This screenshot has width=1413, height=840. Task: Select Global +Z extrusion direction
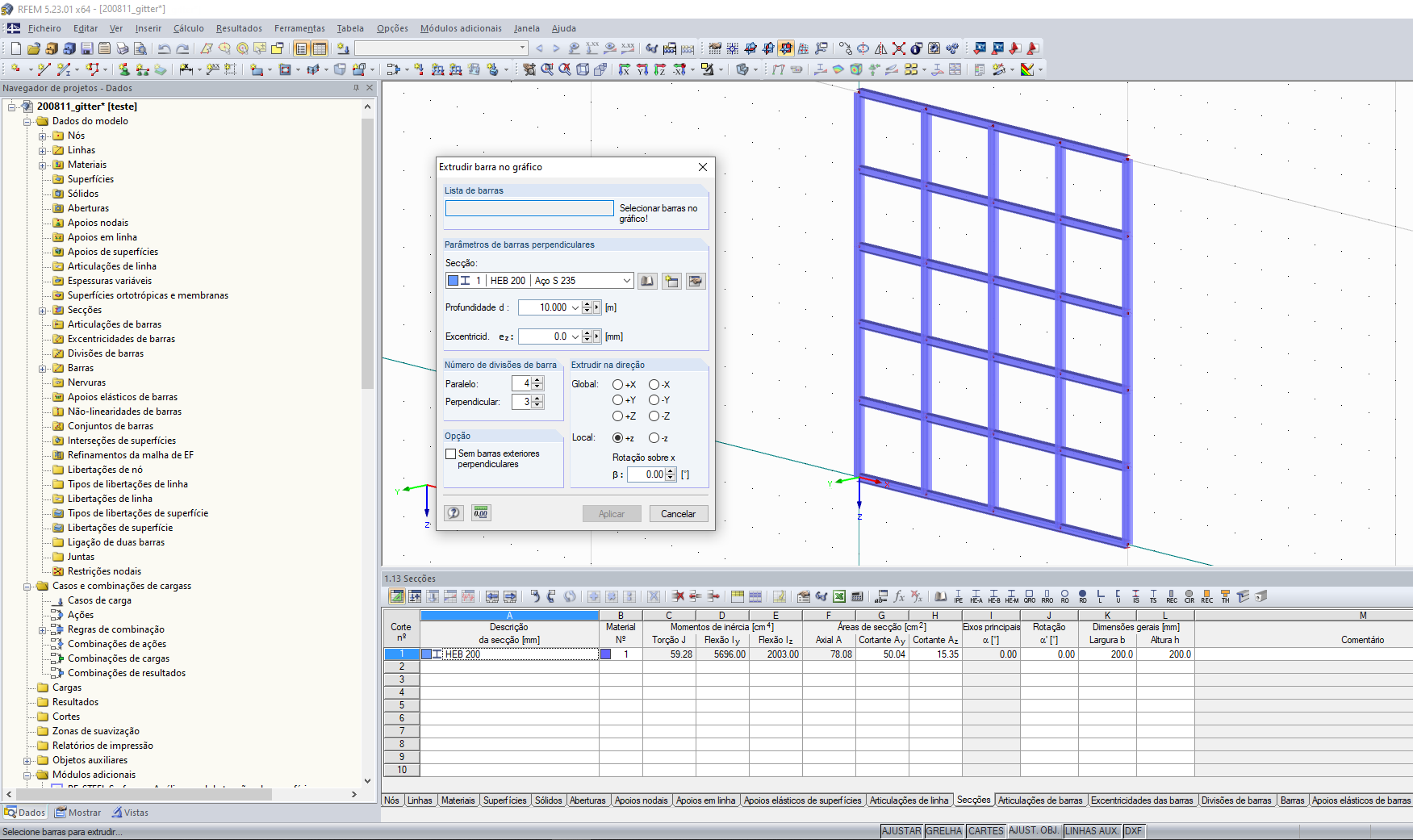pyautogui.click(x=617, y=416)
